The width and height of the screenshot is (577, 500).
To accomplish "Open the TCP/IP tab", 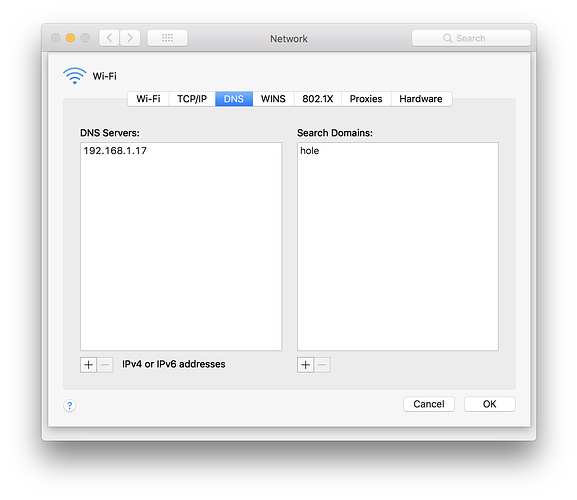I will coord(192,99).
